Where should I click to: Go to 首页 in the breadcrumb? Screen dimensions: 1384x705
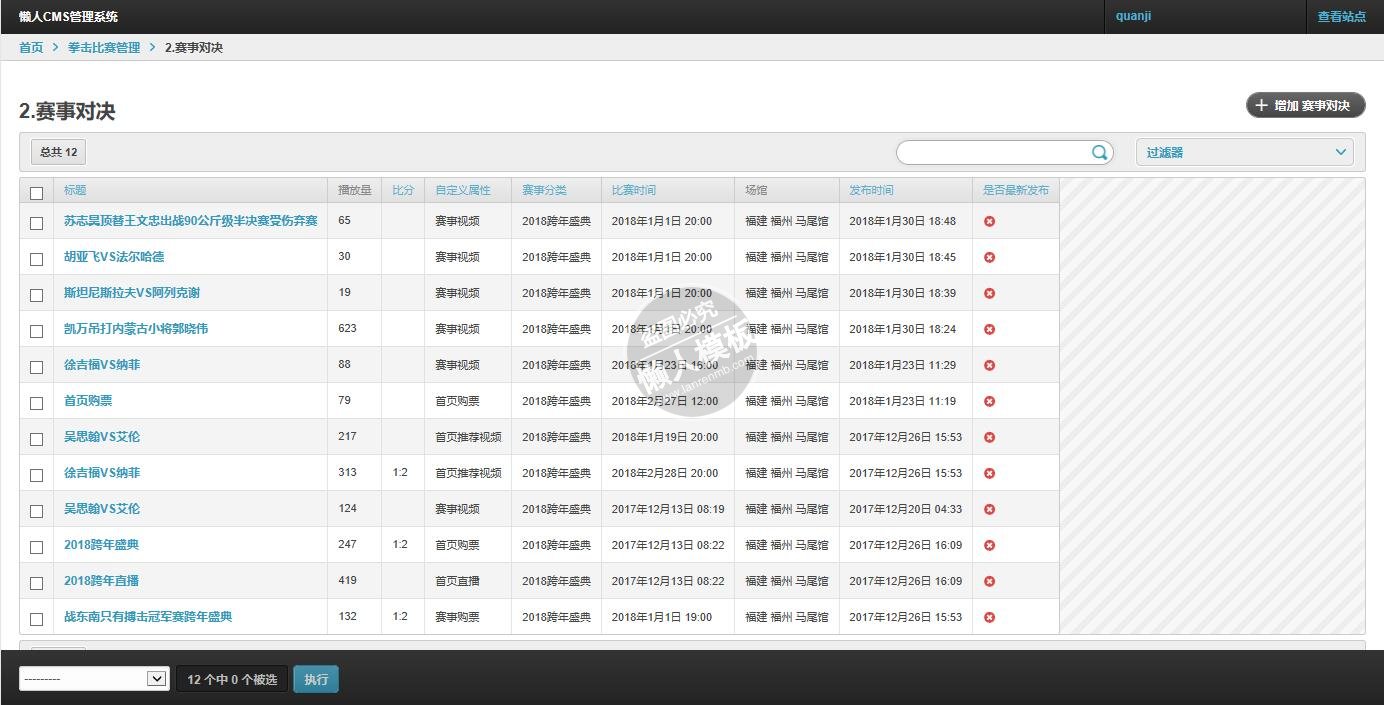(31, 48)
